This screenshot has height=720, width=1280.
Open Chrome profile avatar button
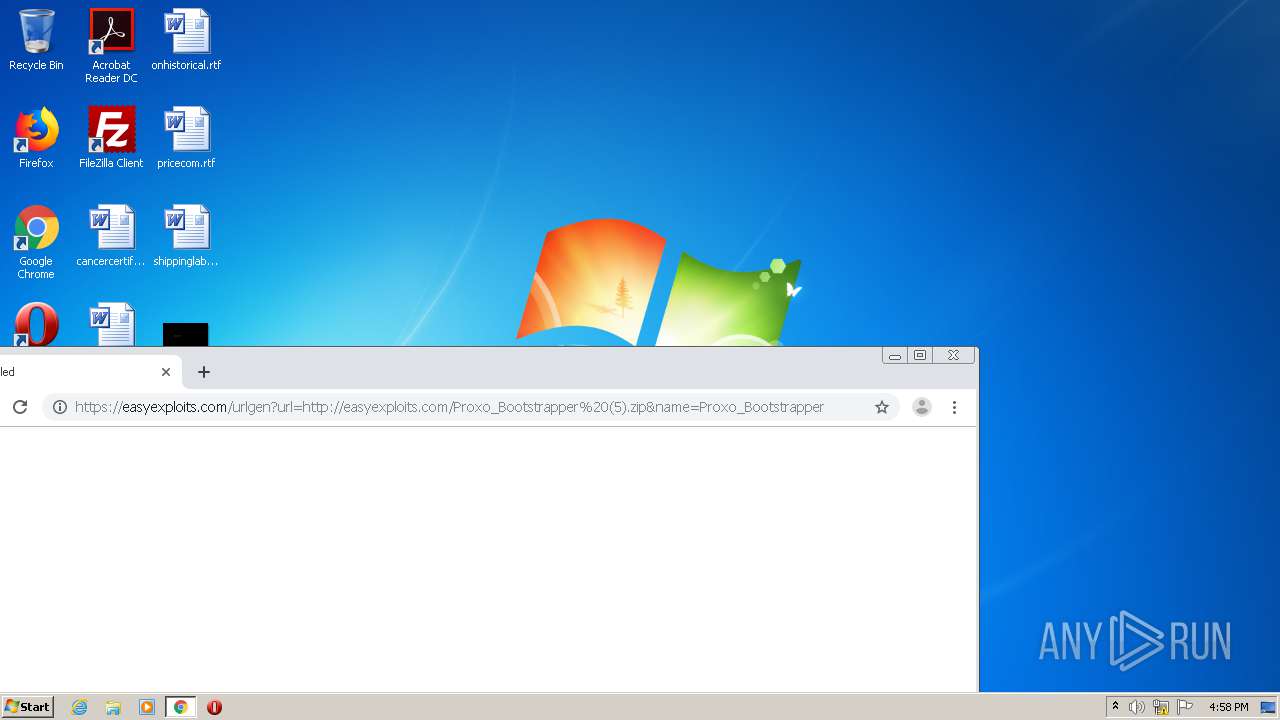pos(922,407)
